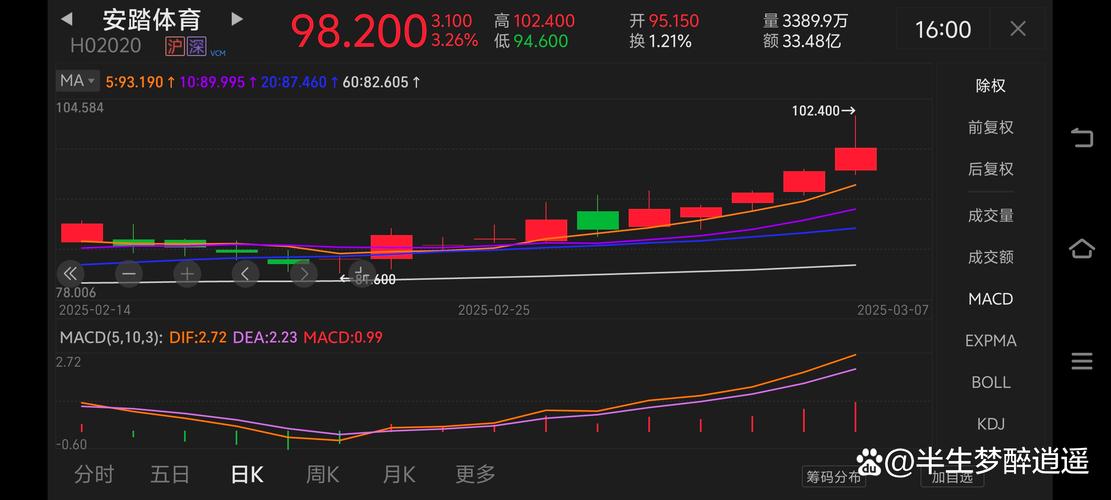The height and width of the screenshot is (500, 1111).
Task: Open 筹码分布 chip distribution
Action: click(833, 477)
